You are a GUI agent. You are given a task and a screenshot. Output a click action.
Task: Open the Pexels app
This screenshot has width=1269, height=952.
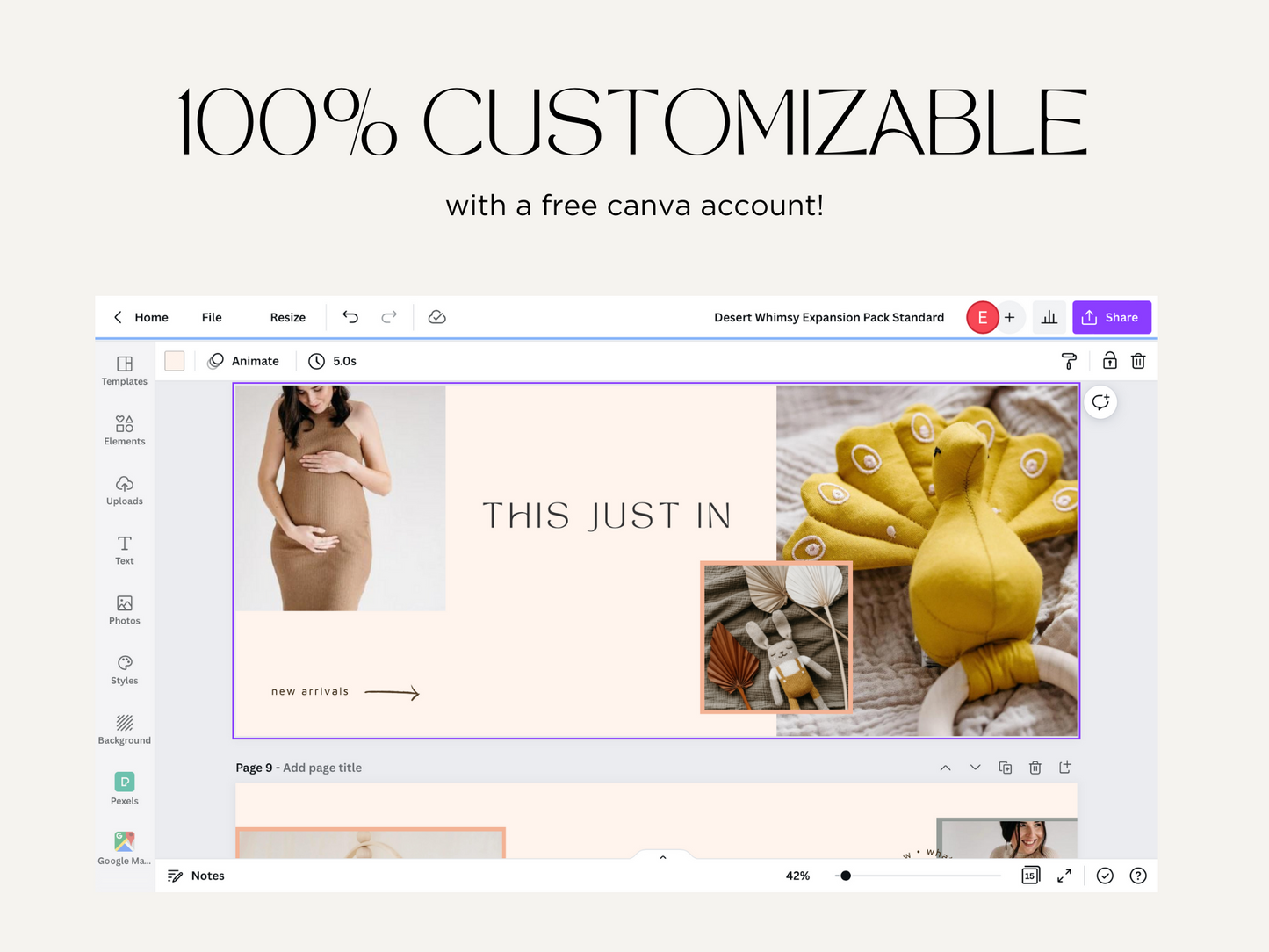[x=125, y=789]
